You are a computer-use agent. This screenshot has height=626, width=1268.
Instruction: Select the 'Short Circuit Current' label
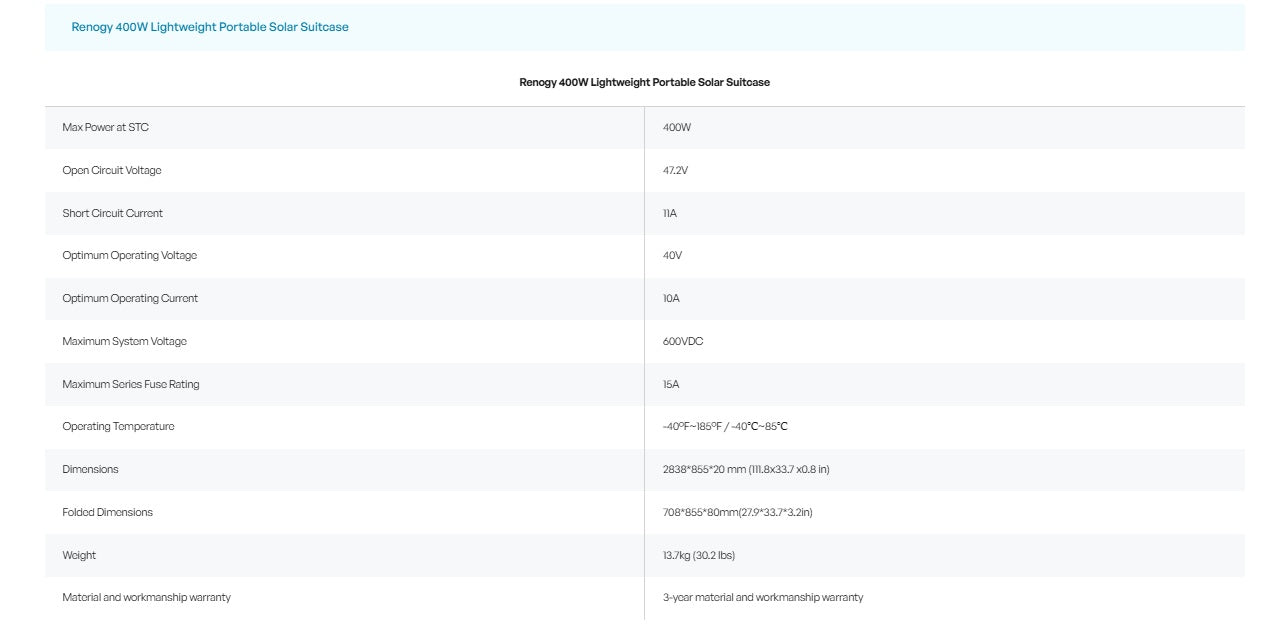pos(112,213)
